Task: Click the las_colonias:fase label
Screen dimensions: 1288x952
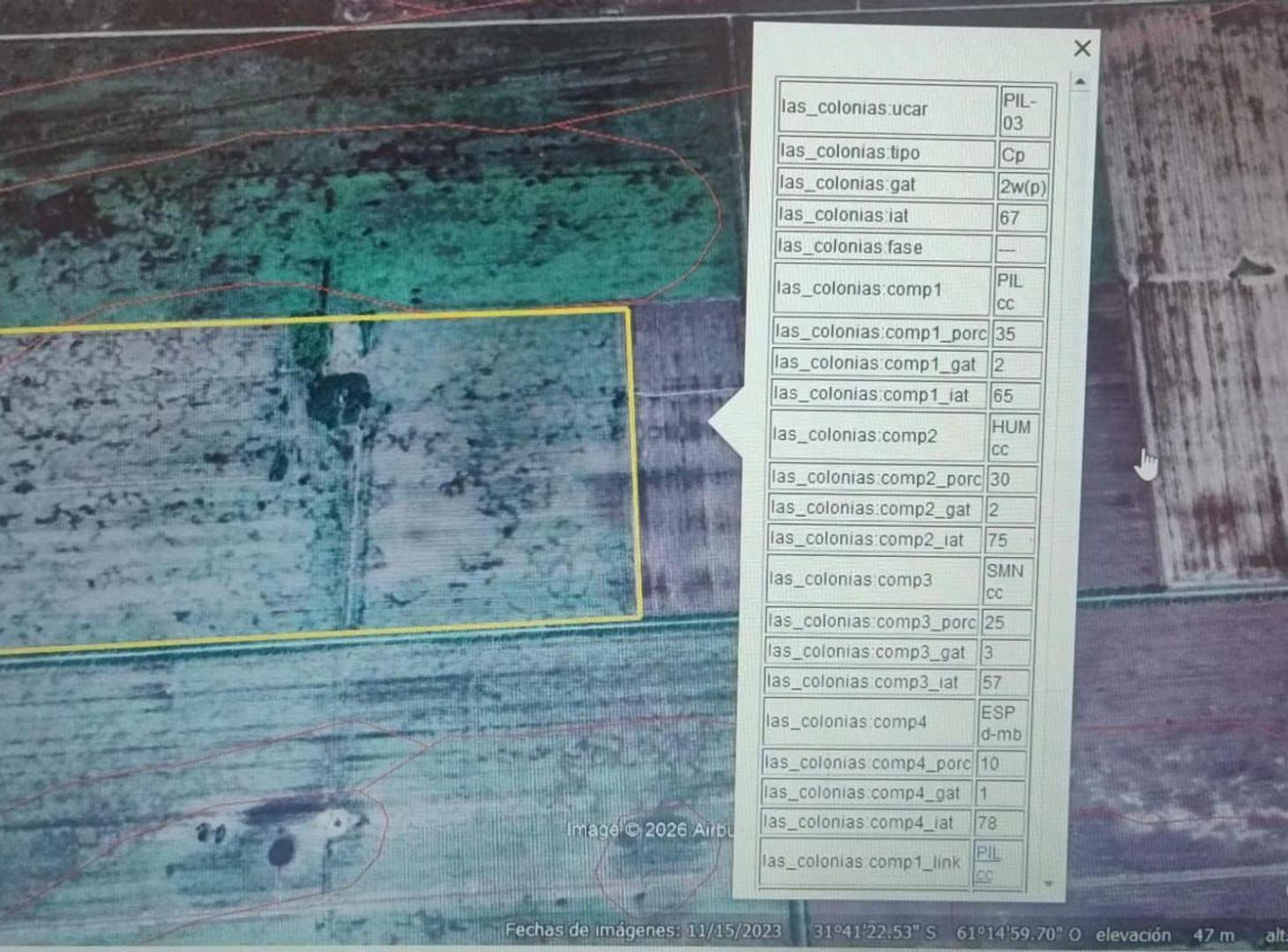Action: pyautogui.click(x=850, y=247)
